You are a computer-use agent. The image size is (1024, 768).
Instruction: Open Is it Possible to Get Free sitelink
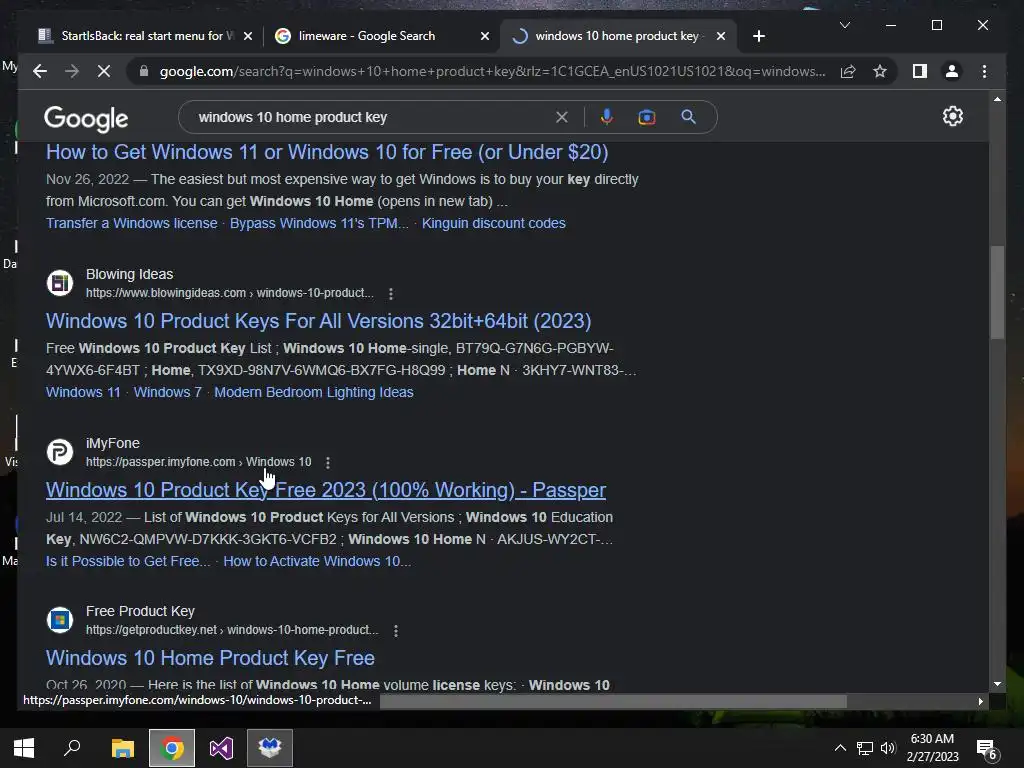(128, 562)
